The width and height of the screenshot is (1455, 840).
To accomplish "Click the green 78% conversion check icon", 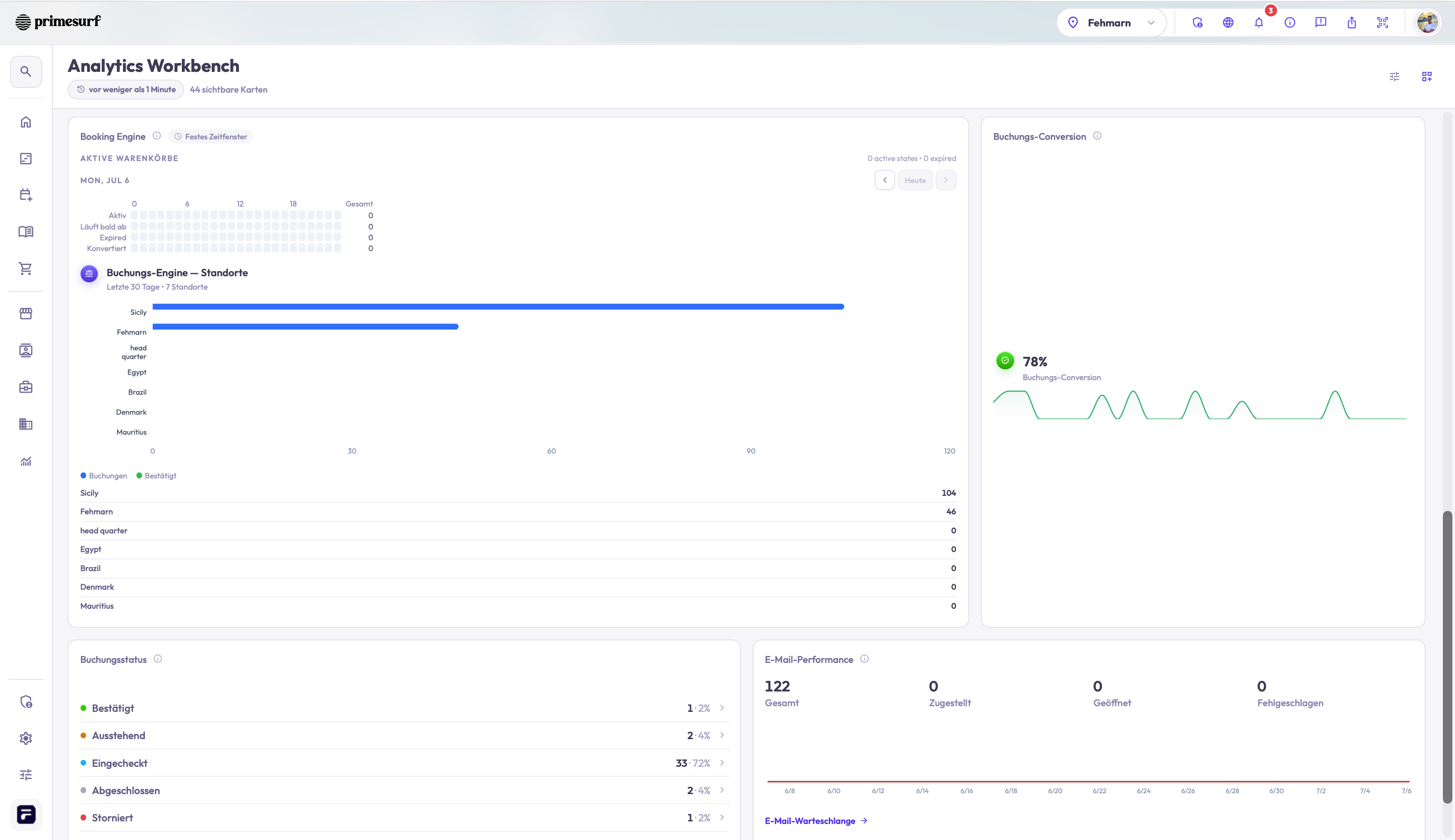I will [x=1005, y=361].
